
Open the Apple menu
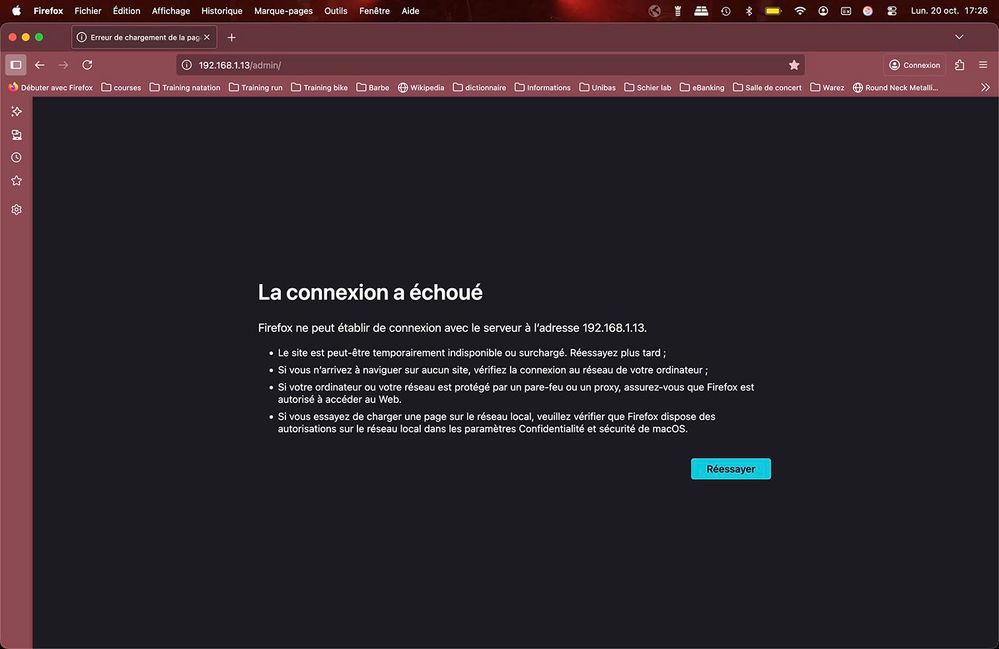click(x=16, y=11)
